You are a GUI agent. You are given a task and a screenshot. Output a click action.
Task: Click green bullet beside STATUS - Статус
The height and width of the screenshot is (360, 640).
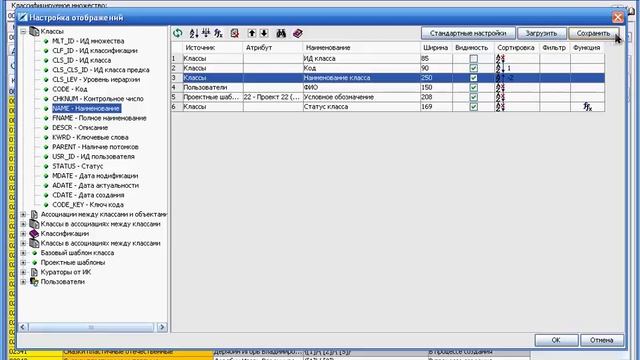(x=46, y=166)
